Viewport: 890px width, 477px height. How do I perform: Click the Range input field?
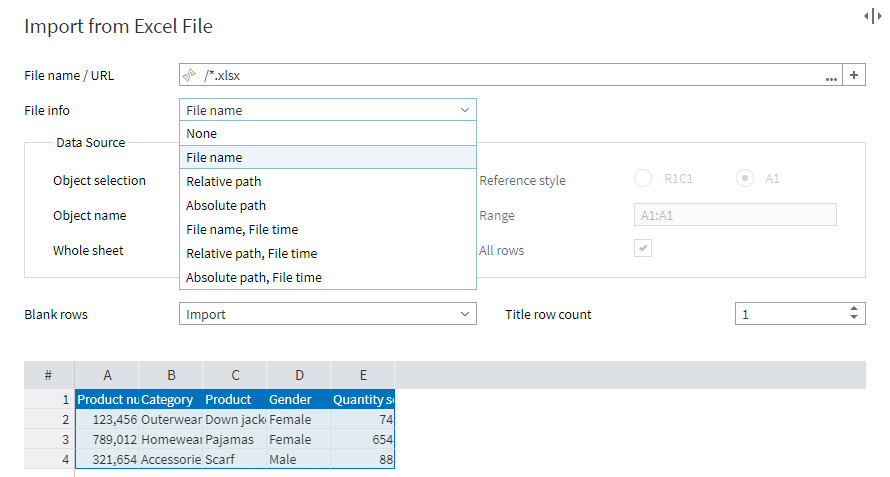pyautogui.click(x=735, y=215)
